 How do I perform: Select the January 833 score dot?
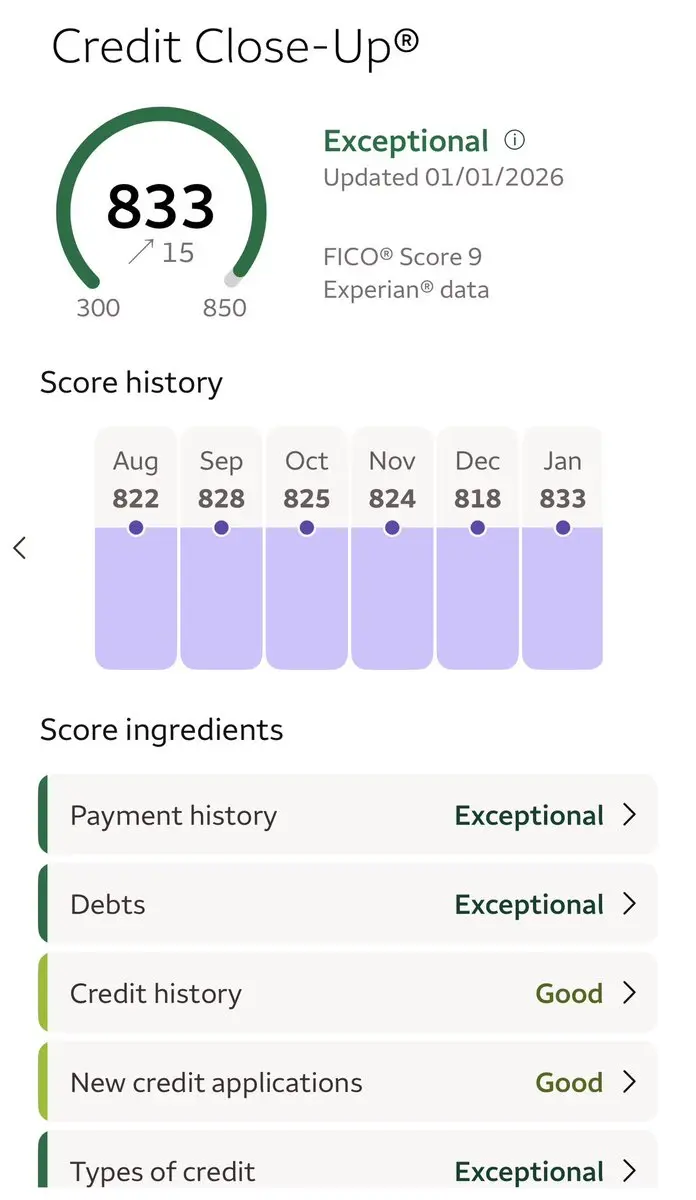(563, 527)
